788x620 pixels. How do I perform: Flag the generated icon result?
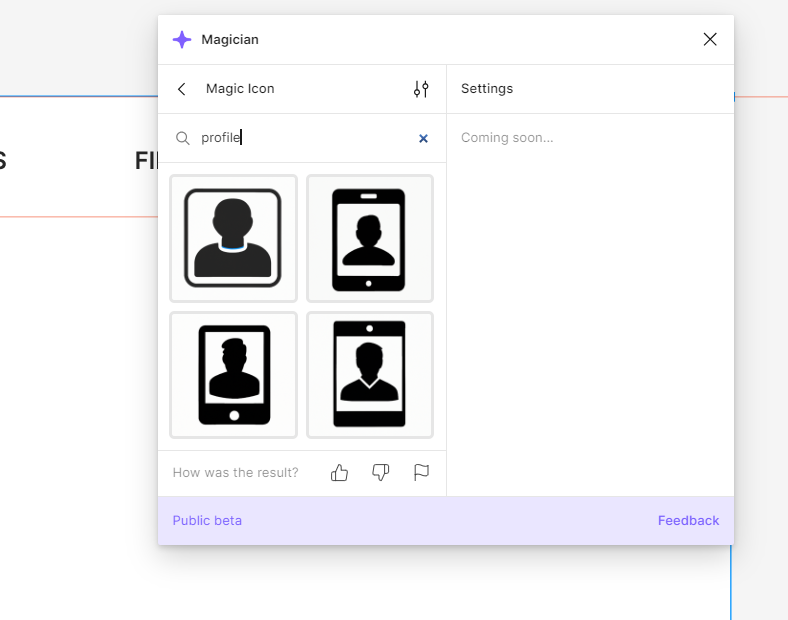point(421,472)
